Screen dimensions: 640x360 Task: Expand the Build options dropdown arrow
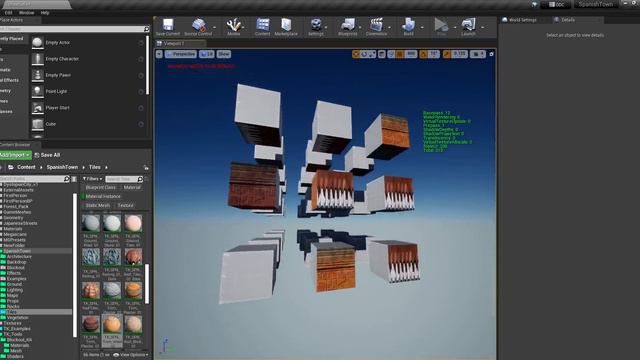click(x=422, y=27)
